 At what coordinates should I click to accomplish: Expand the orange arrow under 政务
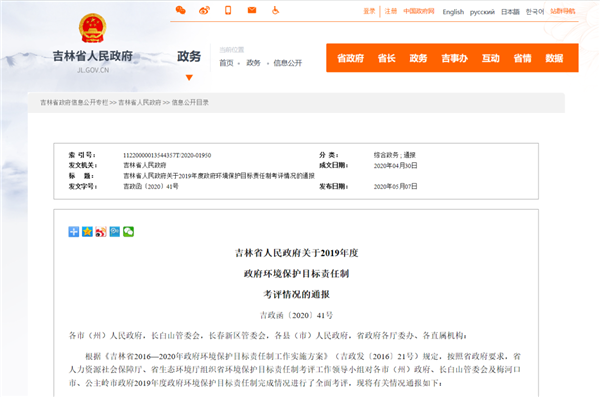pyautogui.click(x=189, y=78)
